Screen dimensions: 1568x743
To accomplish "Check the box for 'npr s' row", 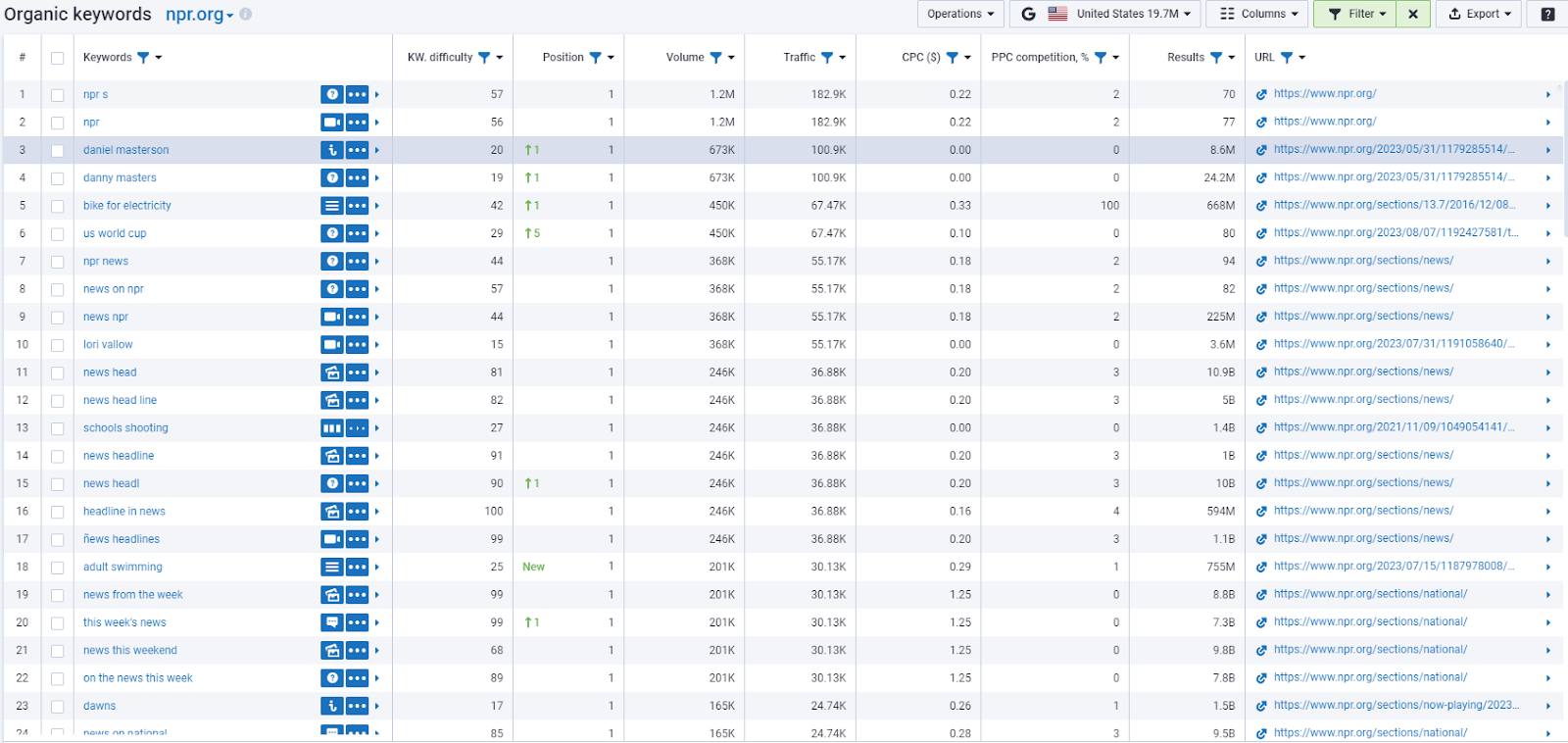I will (58, 95).
